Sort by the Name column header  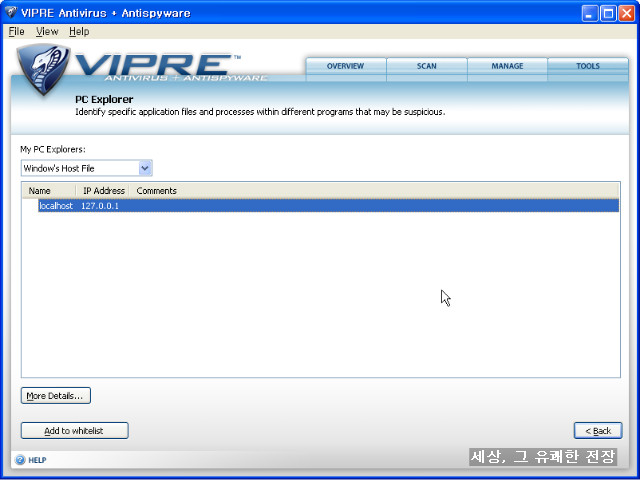click(x=49, y=191)
